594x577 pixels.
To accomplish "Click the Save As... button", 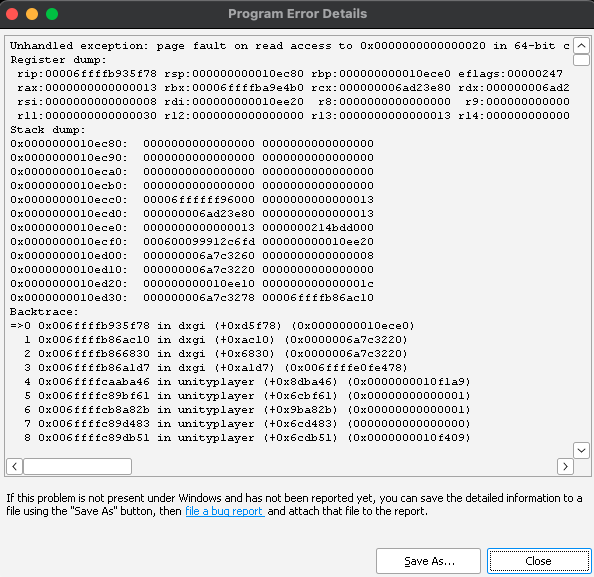I will pos(428,561).
